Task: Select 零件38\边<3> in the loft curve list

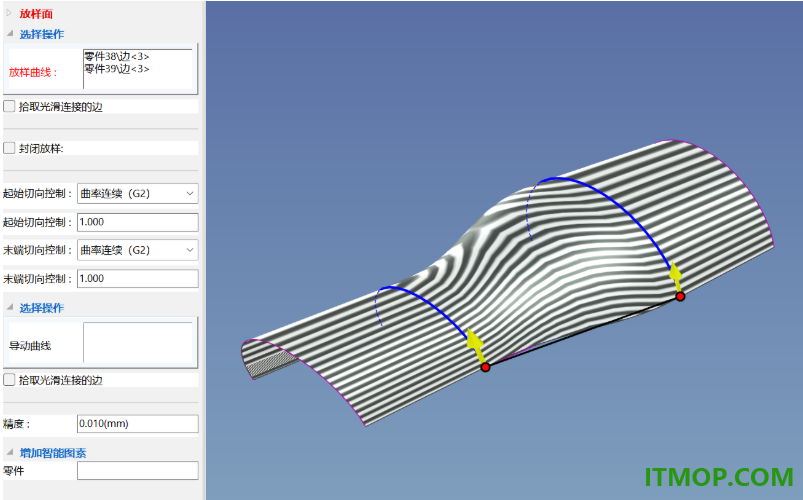Action: point(117,56)
